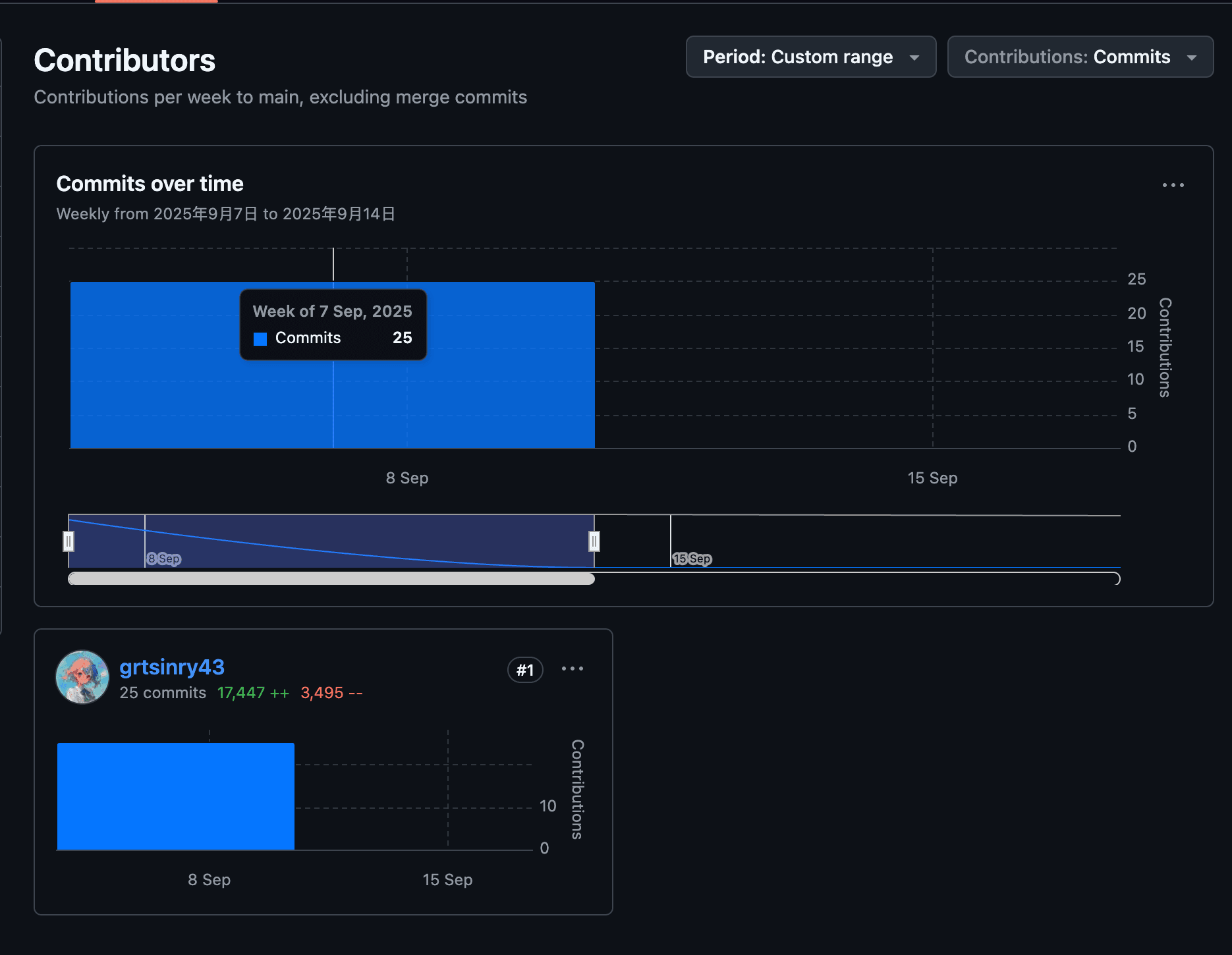Image resolution: width=1232 pixels, height=955 pixels.
Task: Click the 8 Sep label under main chart
Action: click(407, 478)
